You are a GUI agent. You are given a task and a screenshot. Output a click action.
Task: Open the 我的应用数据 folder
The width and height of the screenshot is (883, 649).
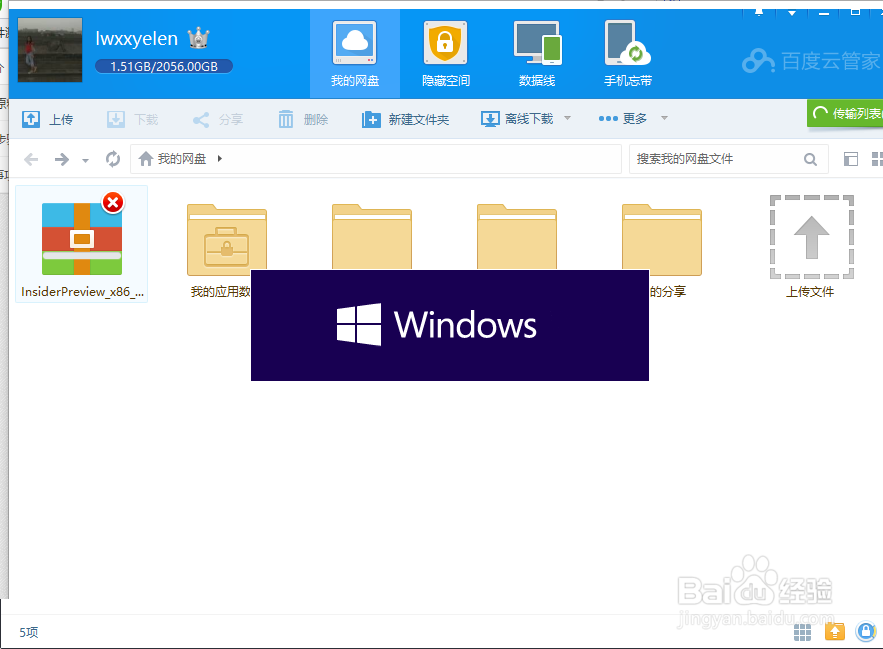point(227,239)
